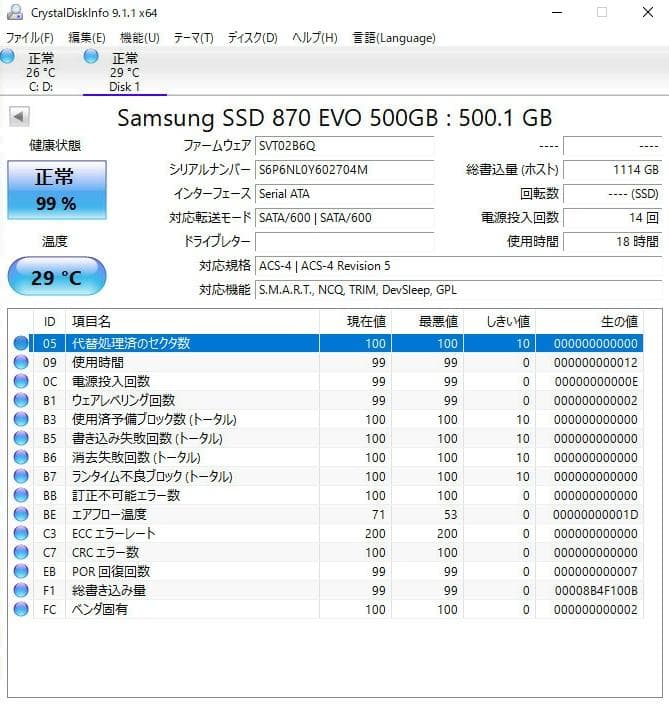Click the 生の値 column header
The image size is (669, 704).
(x=590, y=321)
